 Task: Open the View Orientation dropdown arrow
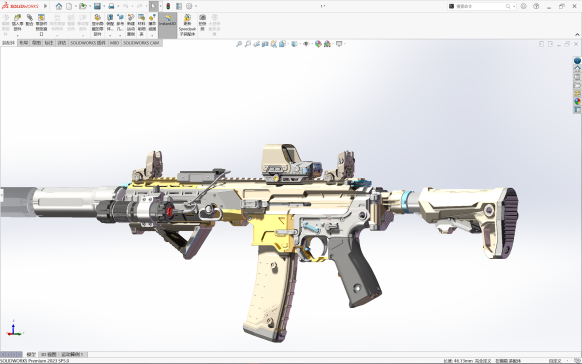pyautogui.click(x=287, y=44)
